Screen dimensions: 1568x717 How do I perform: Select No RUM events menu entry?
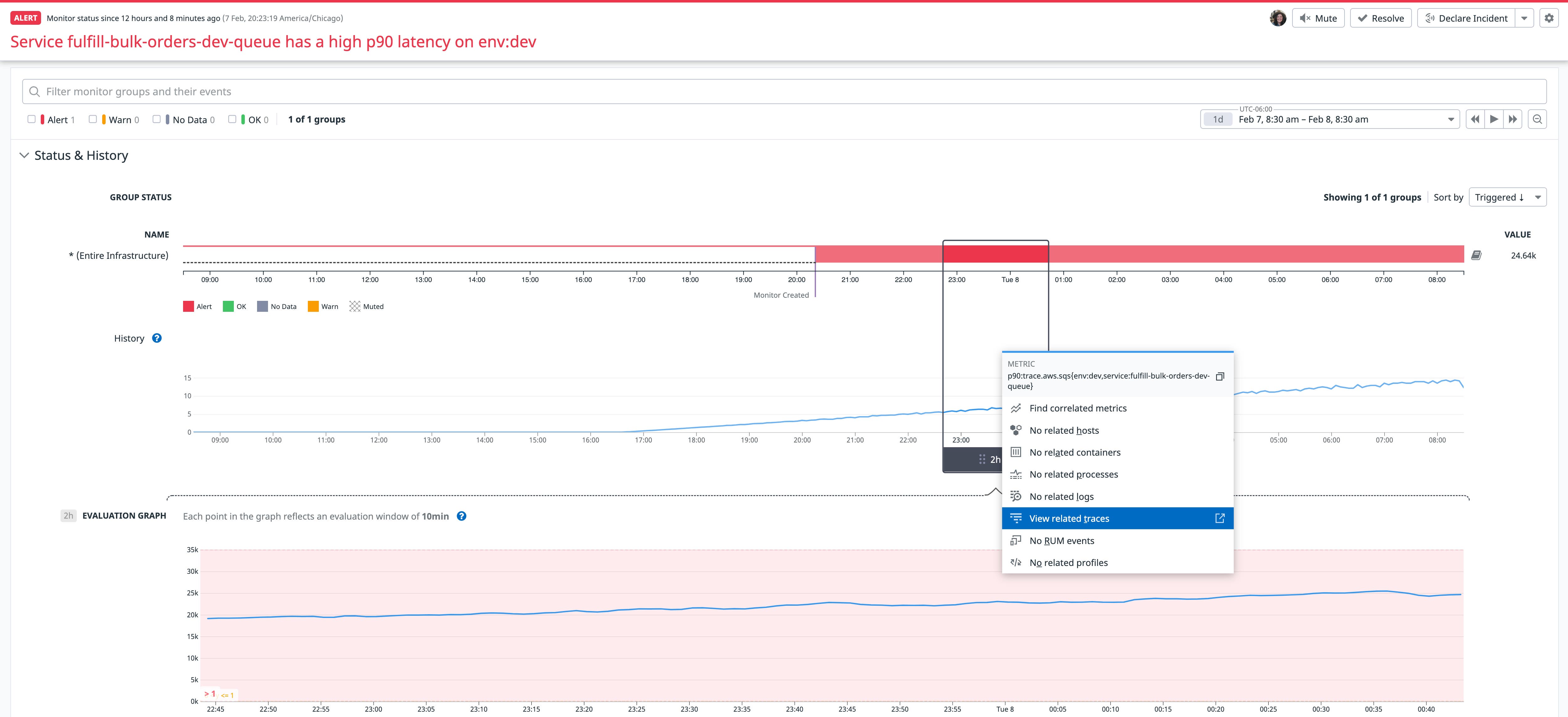pos(1061,540)
